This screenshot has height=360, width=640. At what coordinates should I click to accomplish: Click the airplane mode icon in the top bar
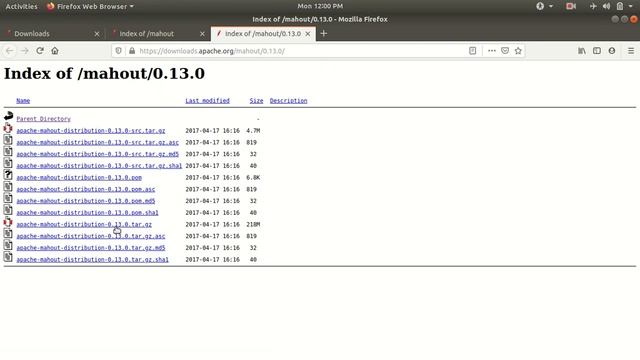pyautogui.click(x=593, y=6)
